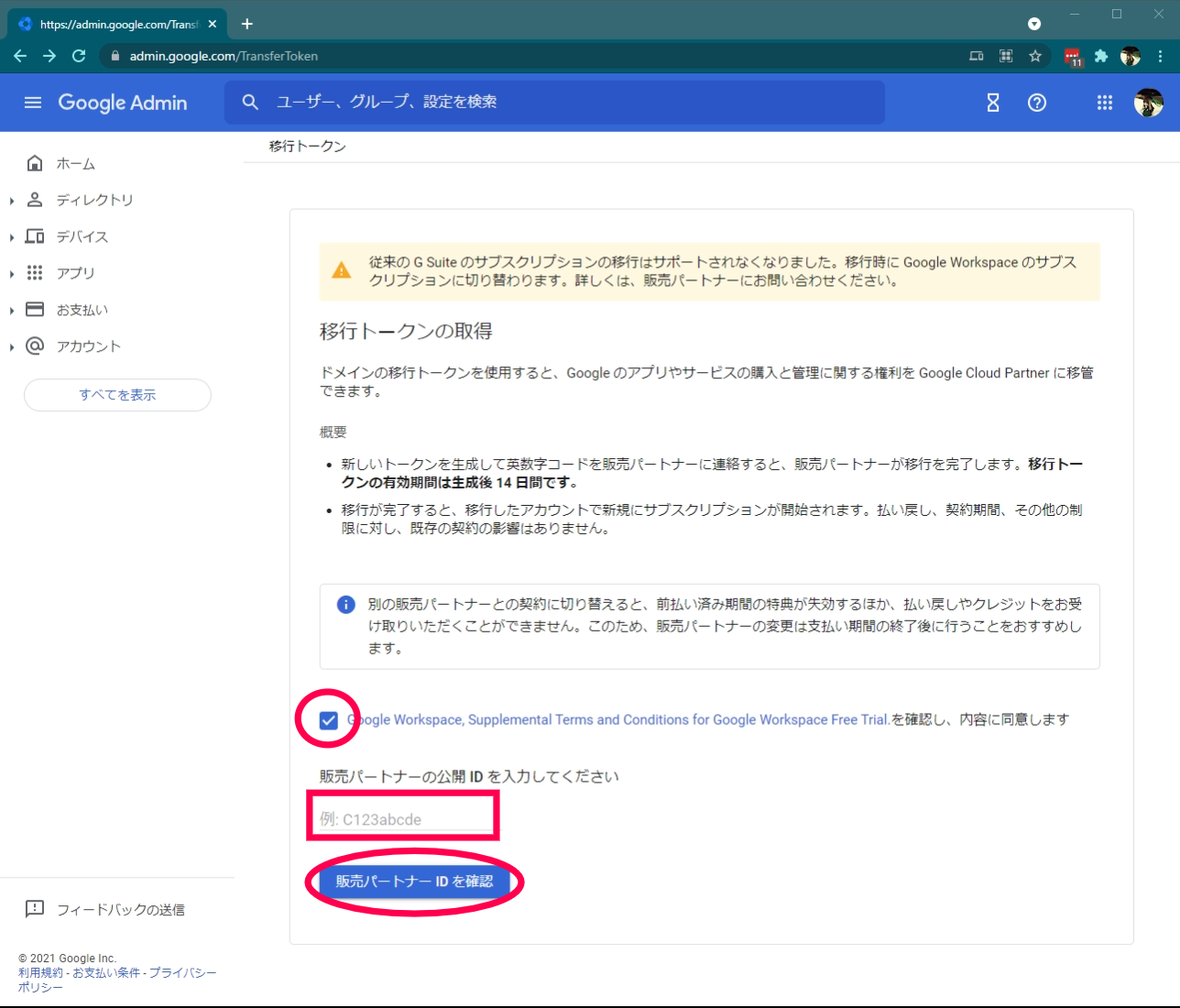This screenshot has height=1008, width=1180.
Task: Click the ユーザー、グループ、設定を検索 search box
Action: (554, 102)
